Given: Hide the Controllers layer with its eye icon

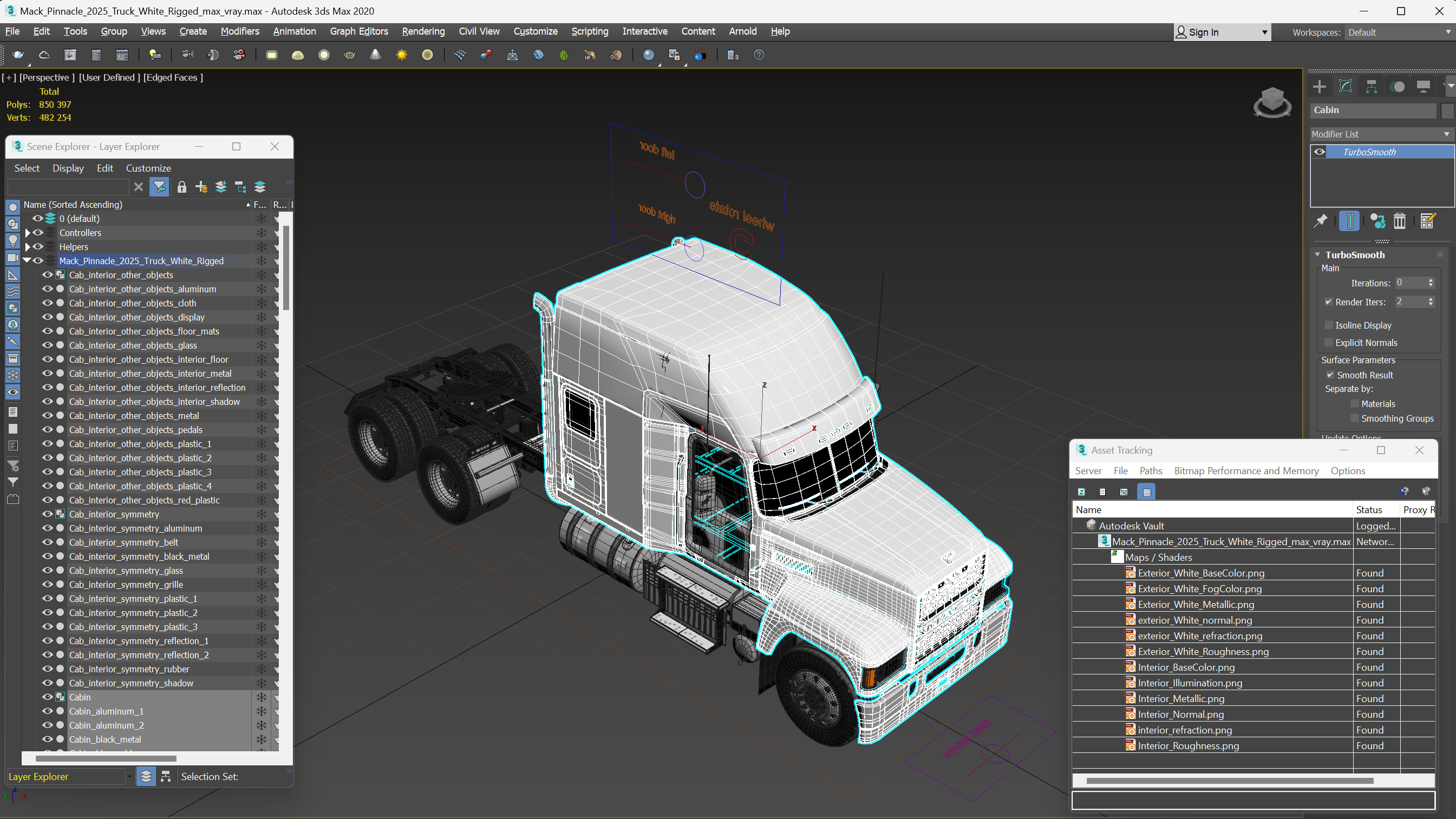Looking at the screenshot, I should [38, 232].
